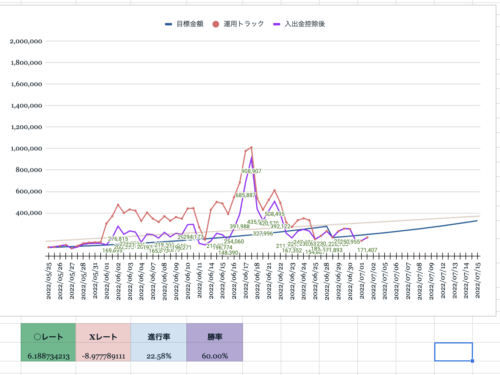This screenshot has height=375, width=500.
Task: Select the 目標金額 legend label
Action: (x=190, y=24)
